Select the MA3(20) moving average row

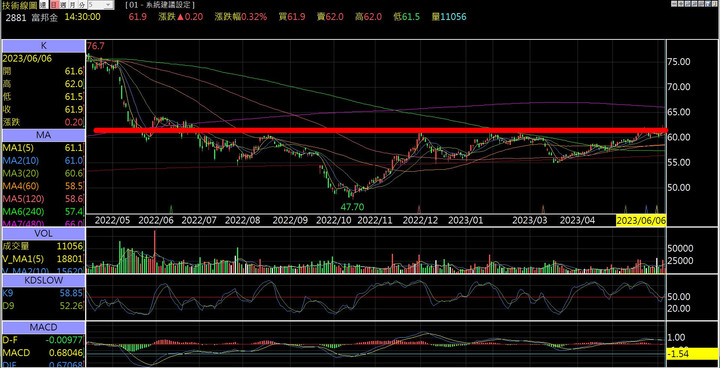44,174
